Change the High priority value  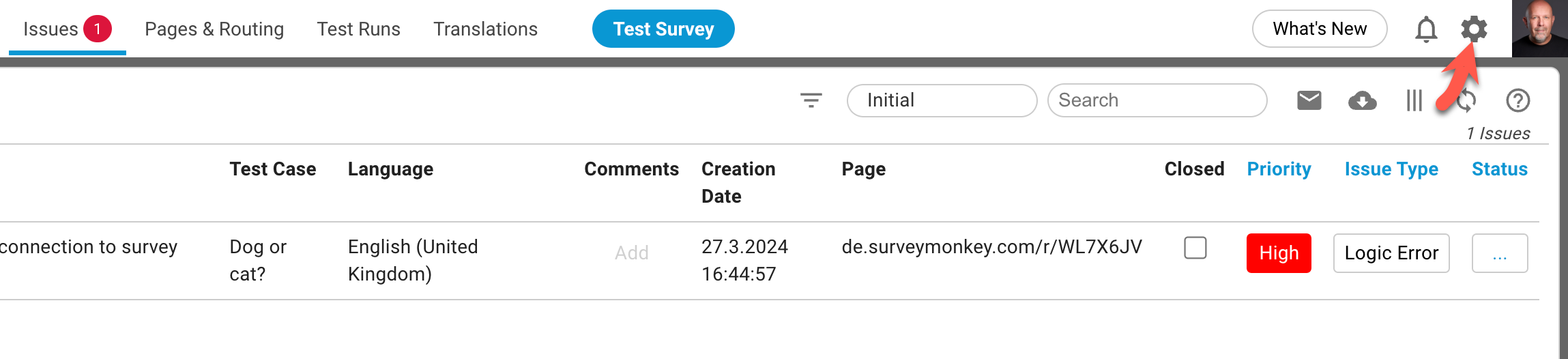(1279, 253)
